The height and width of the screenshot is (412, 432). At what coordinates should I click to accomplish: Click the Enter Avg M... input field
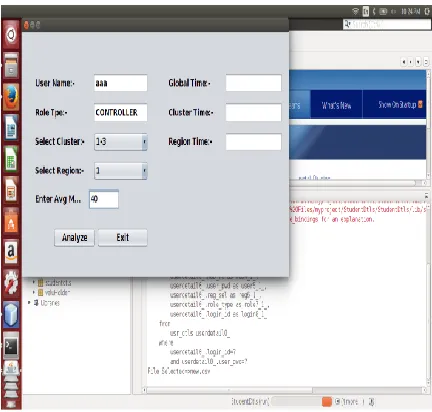point(104,199)
